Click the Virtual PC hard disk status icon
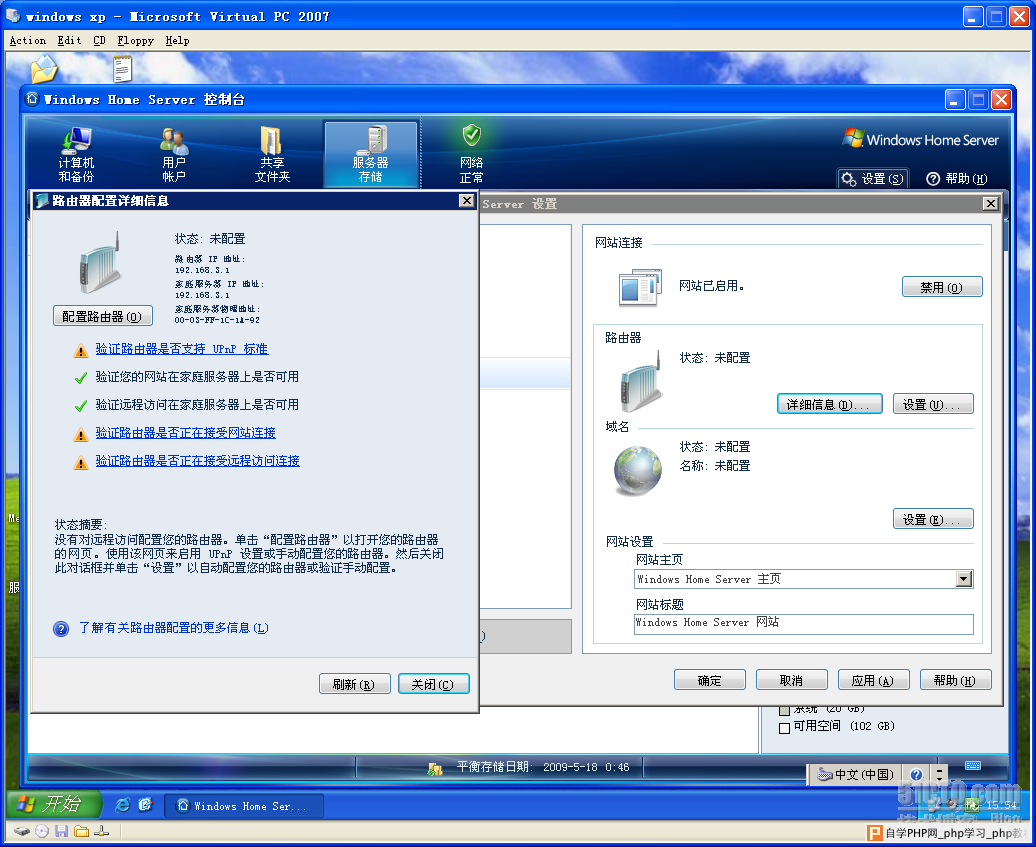Screen dimensions: 1036x847 coord(22,831)
